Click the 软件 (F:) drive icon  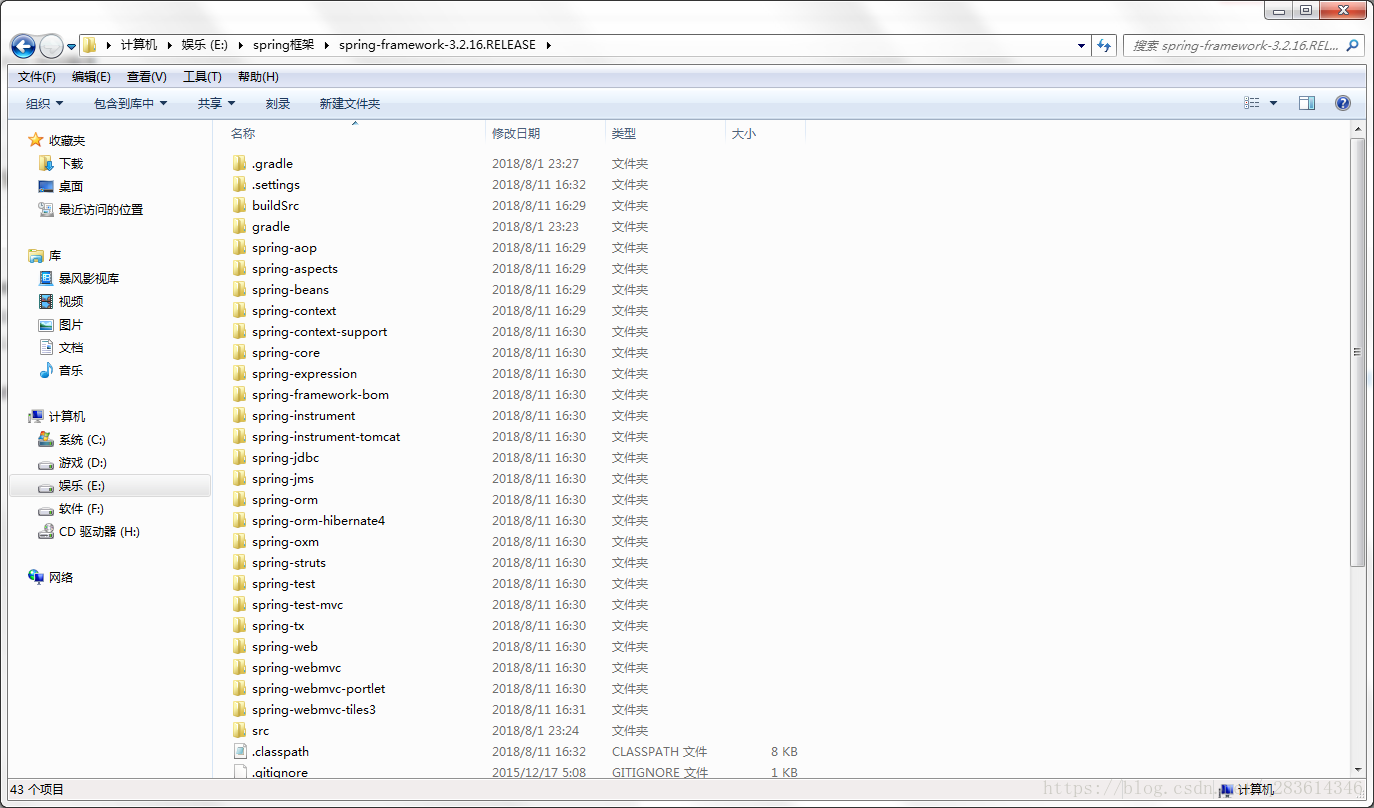(x=46, y=509)
